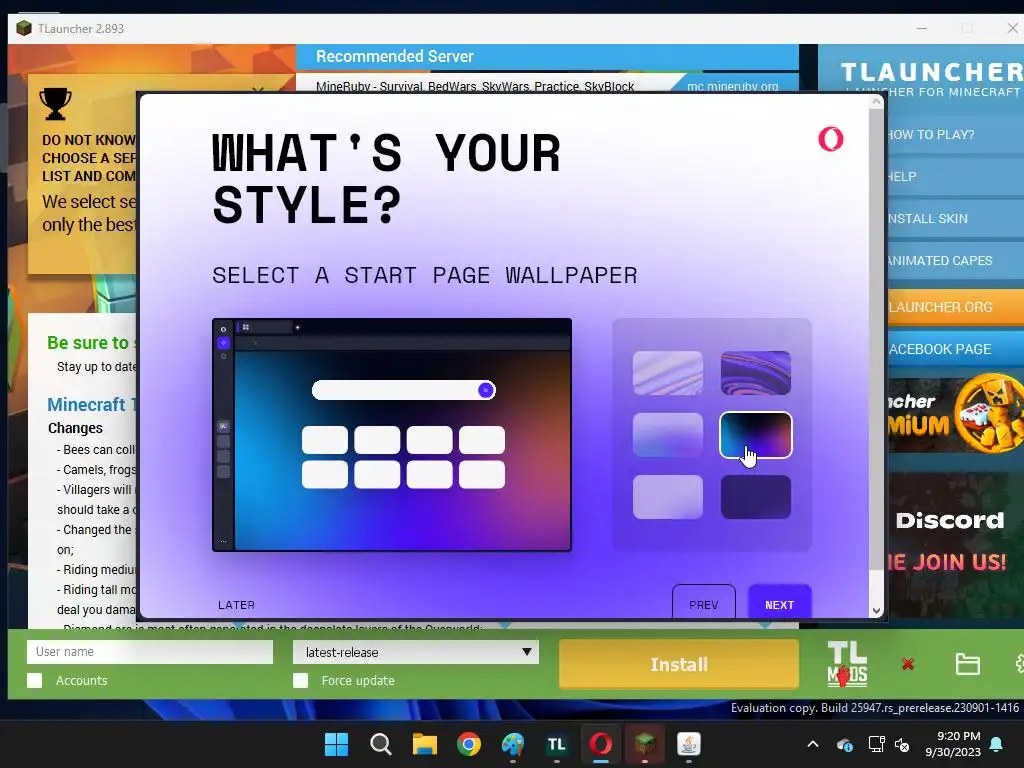Open File Explorer from the taskbar
The width and height of the screenshot is (1024, 768).
coord(424,744)
